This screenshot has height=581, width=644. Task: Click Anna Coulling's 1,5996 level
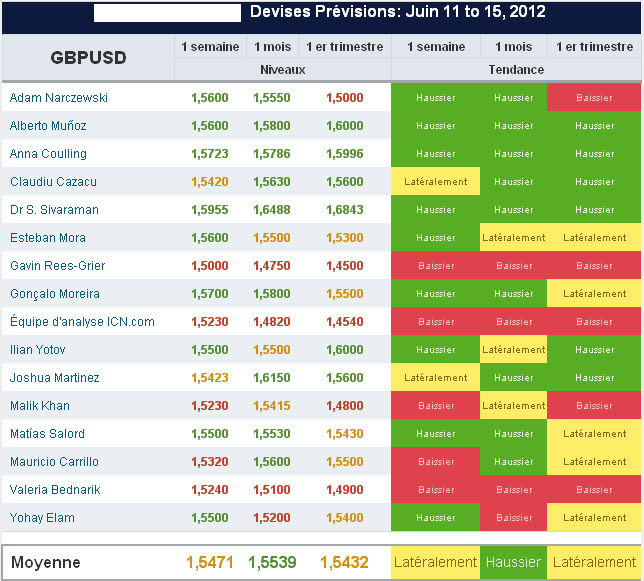tap(345, 154)
